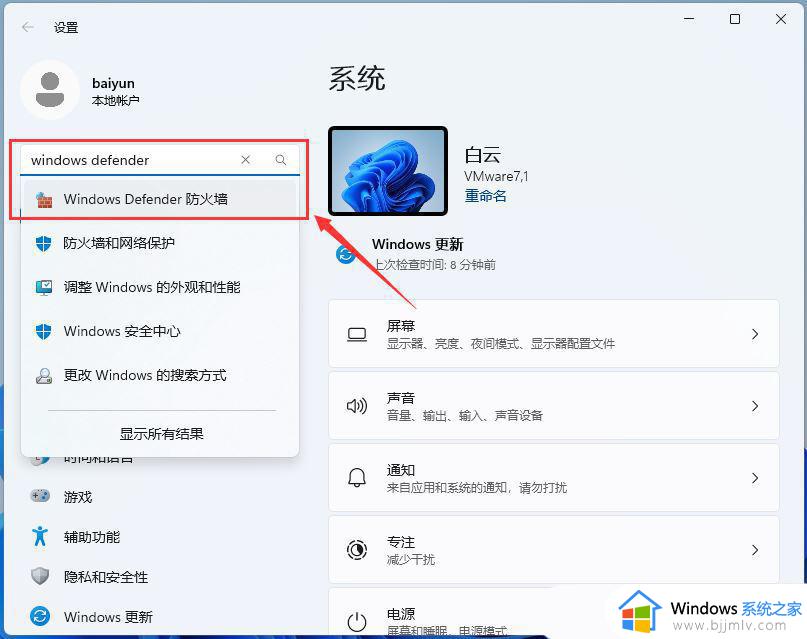Viewport: 807px width, 639px height.
Task: Click the Windows Defender firewall brick icon
Action: [x=44, y=199]
